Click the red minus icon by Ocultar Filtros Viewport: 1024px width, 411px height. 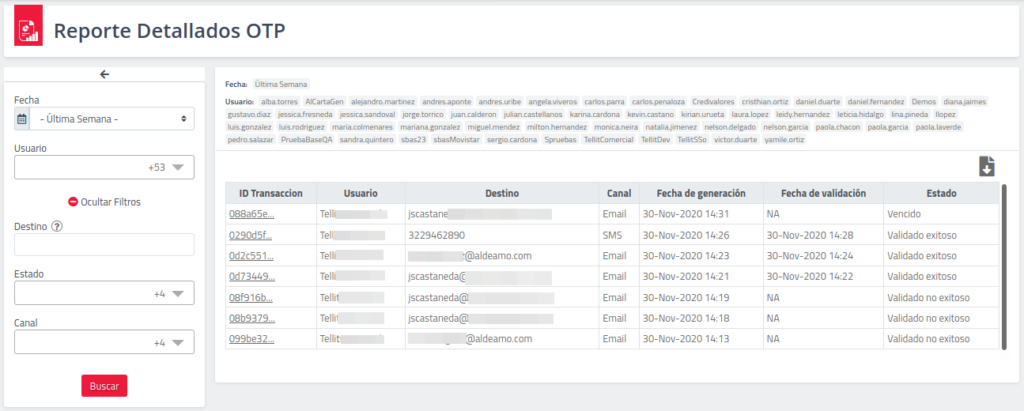pyautogui.click(x=73, y=201)
